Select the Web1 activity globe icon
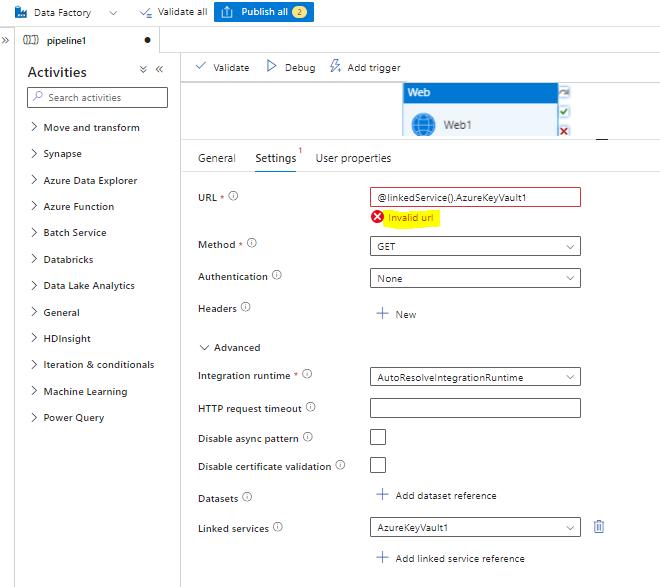The image size is (660, 587). [423, 125]
